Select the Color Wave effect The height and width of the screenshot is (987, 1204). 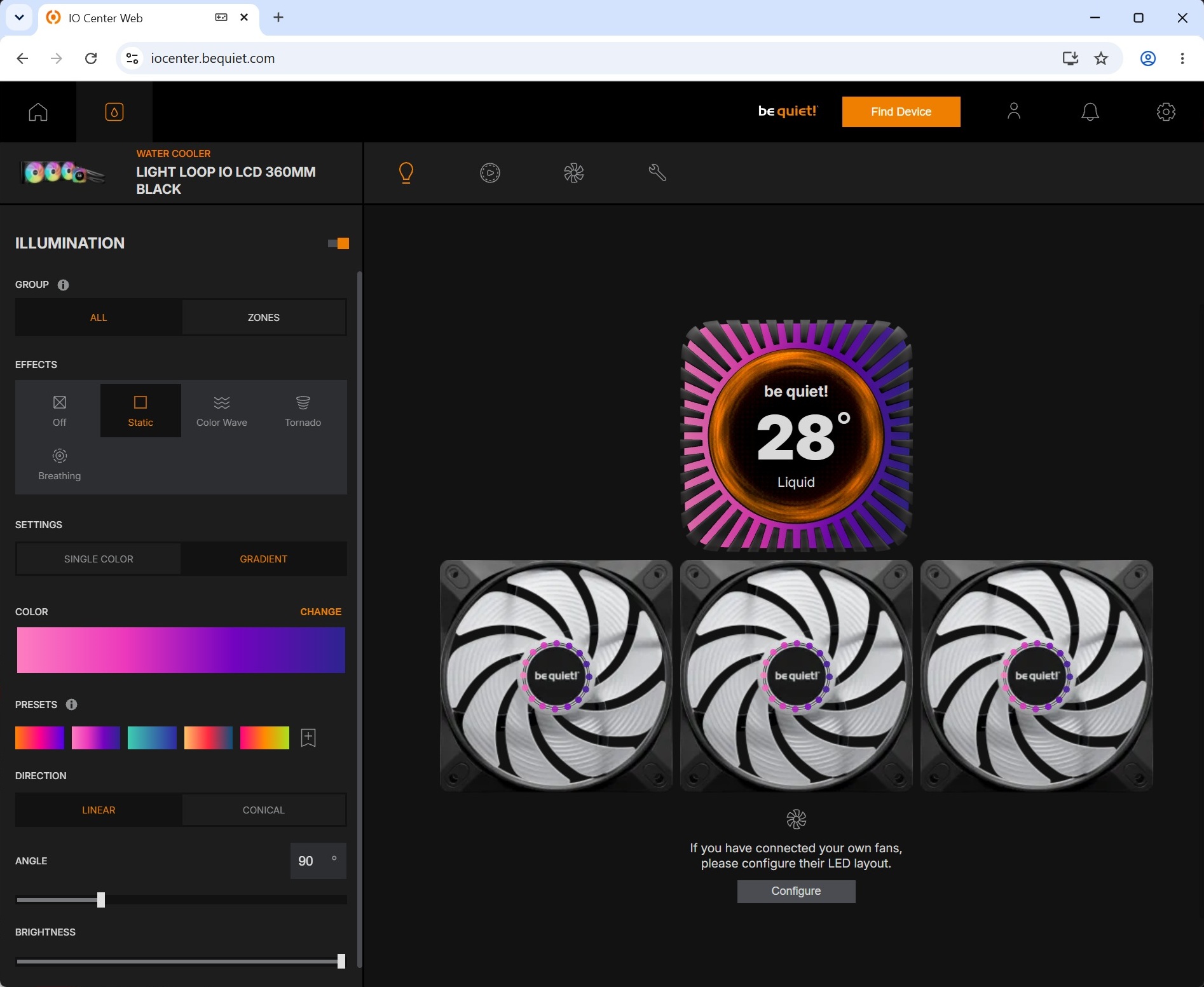[222, 411]
